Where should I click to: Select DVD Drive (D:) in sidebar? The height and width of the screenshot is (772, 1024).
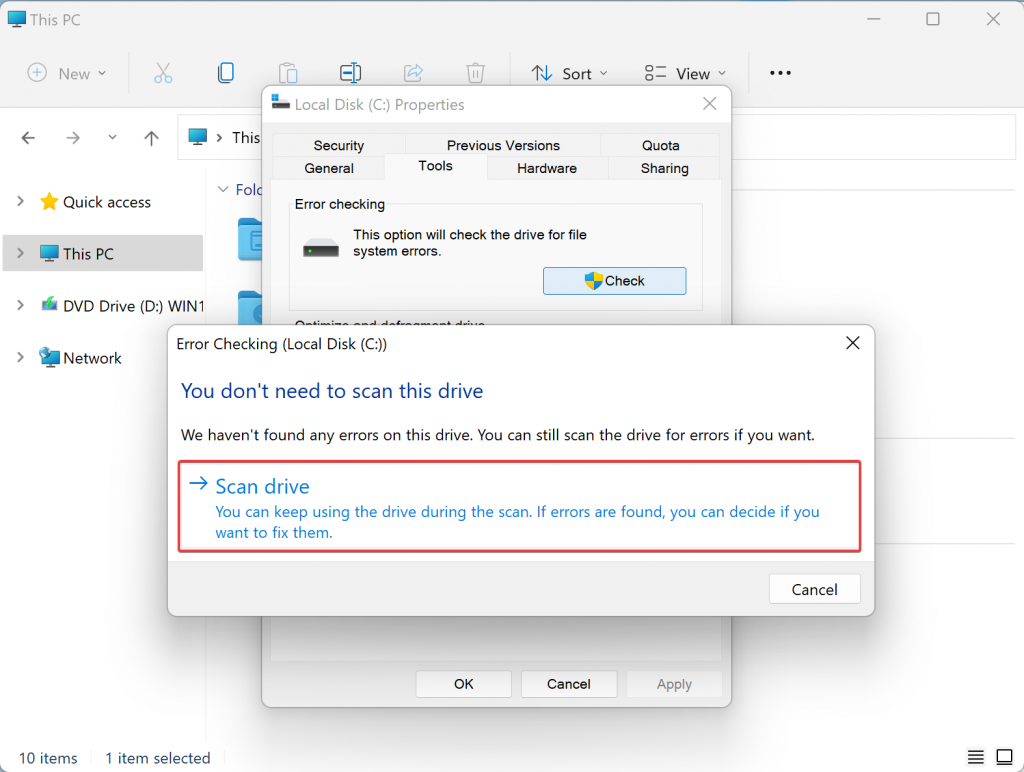(x=123, y=306)
